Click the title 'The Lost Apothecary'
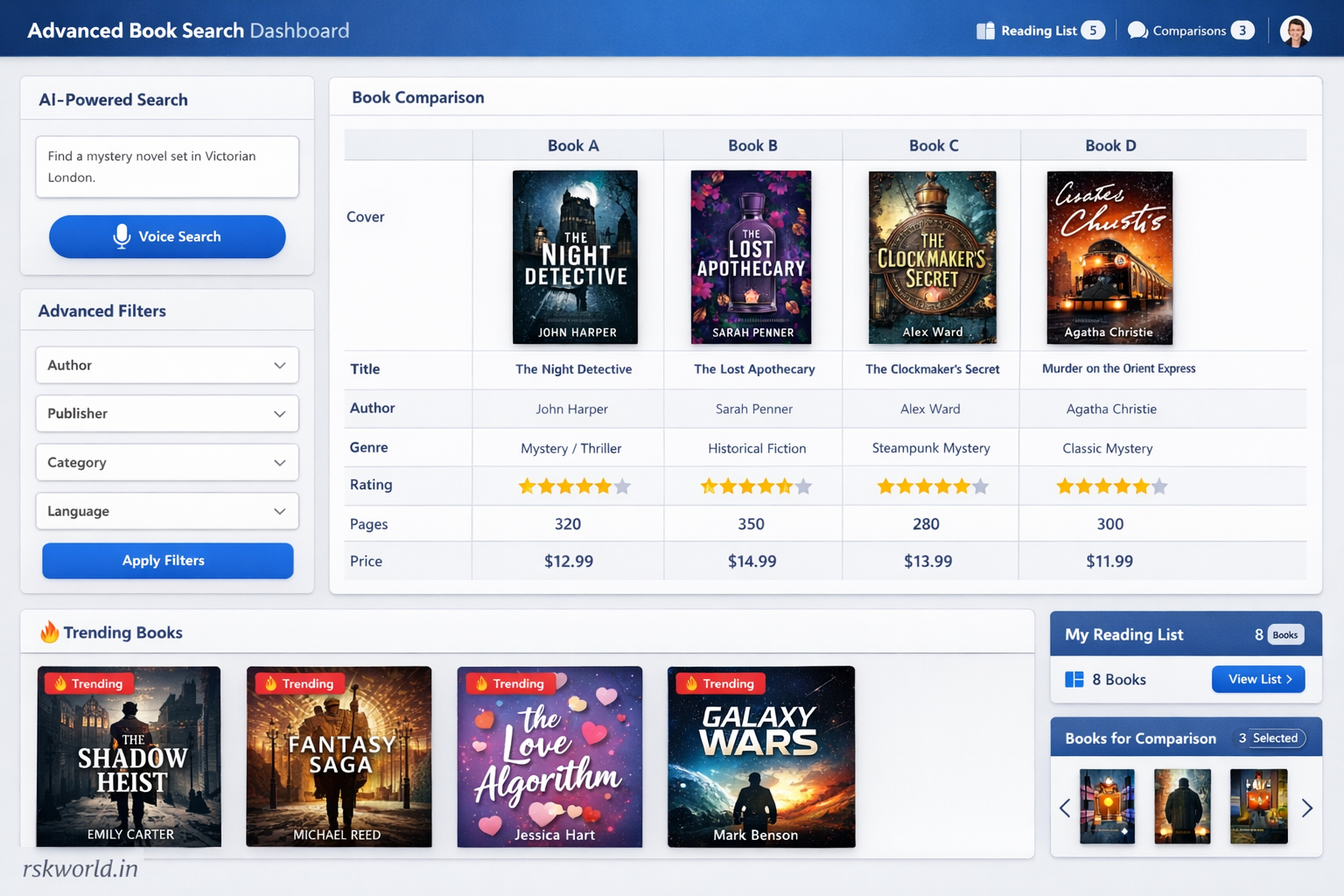 click(754, 369)
